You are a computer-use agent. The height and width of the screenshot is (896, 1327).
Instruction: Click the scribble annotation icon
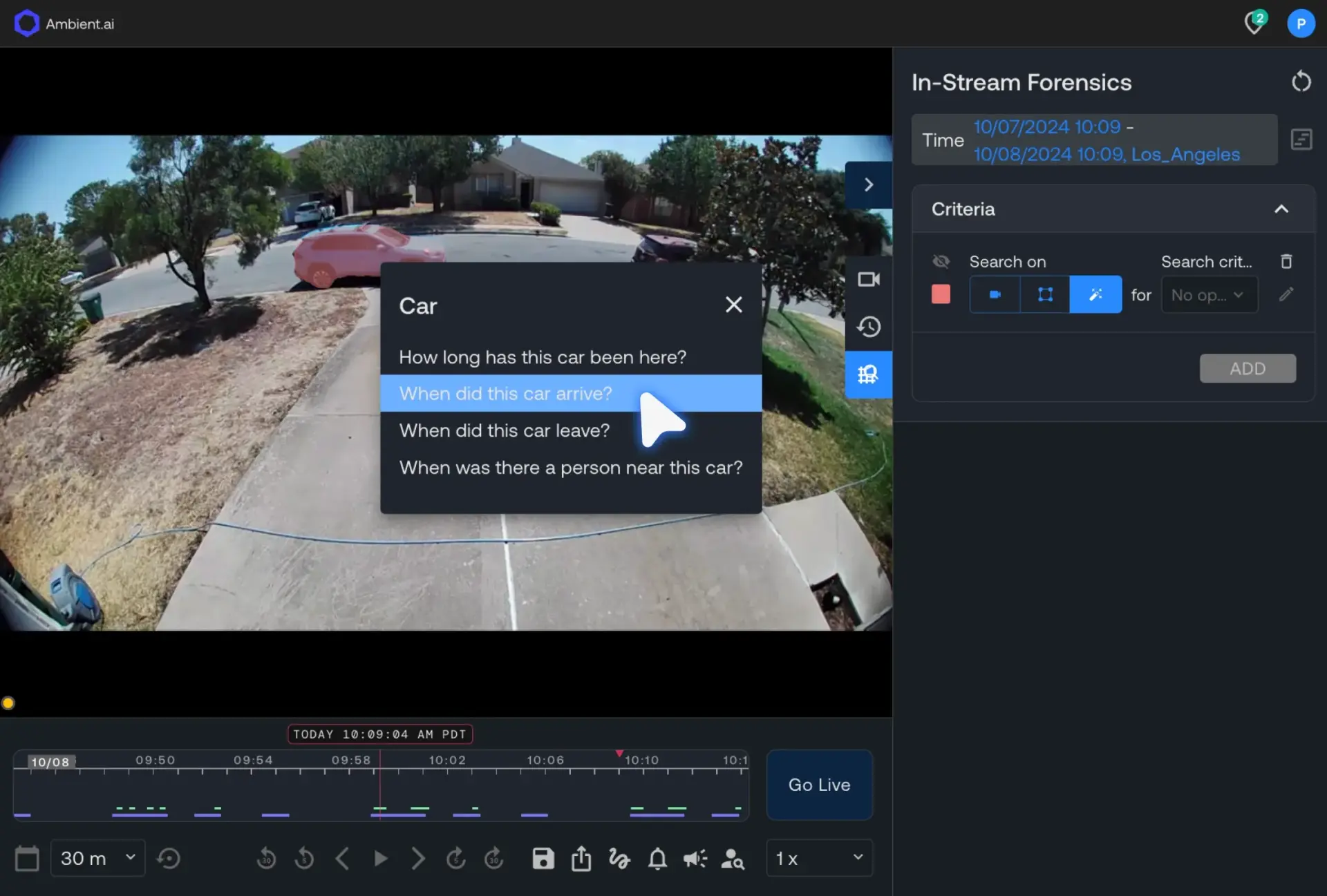pos(619,858)
